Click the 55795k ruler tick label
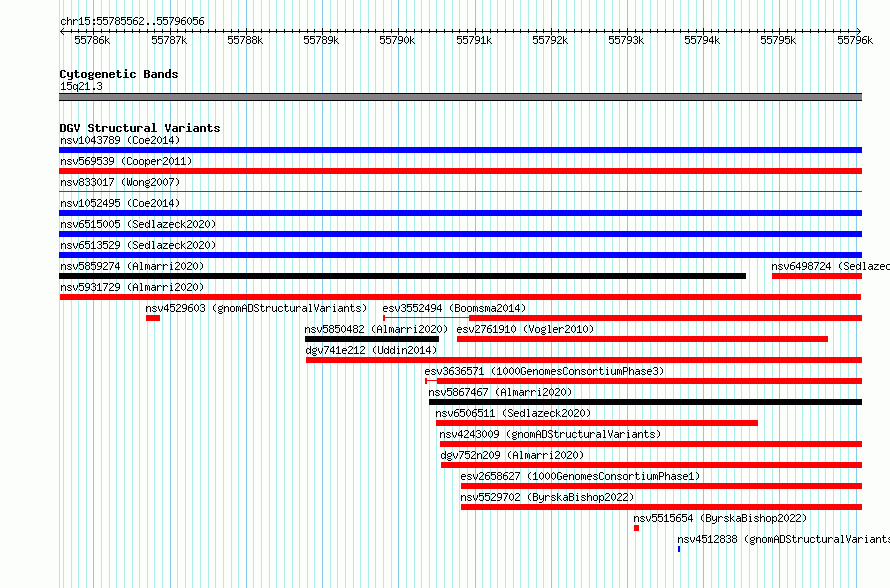The image size is (890, 588). [778, 40]
